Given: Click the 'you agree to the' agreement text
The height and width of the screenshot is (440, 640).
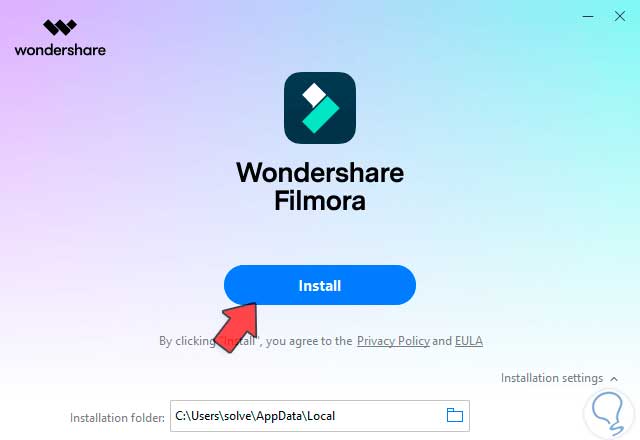Looking at the screenshot, I should (x=309, y=341).
